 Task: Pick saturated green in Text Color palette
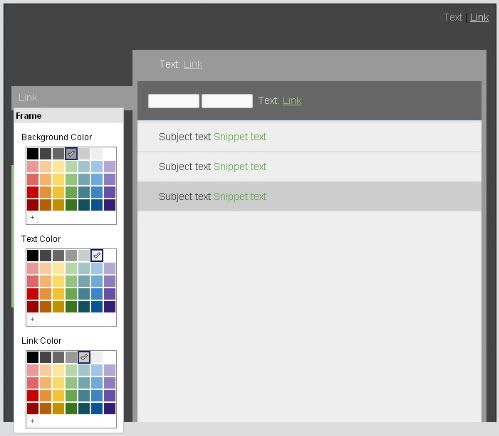coord(71,294)
